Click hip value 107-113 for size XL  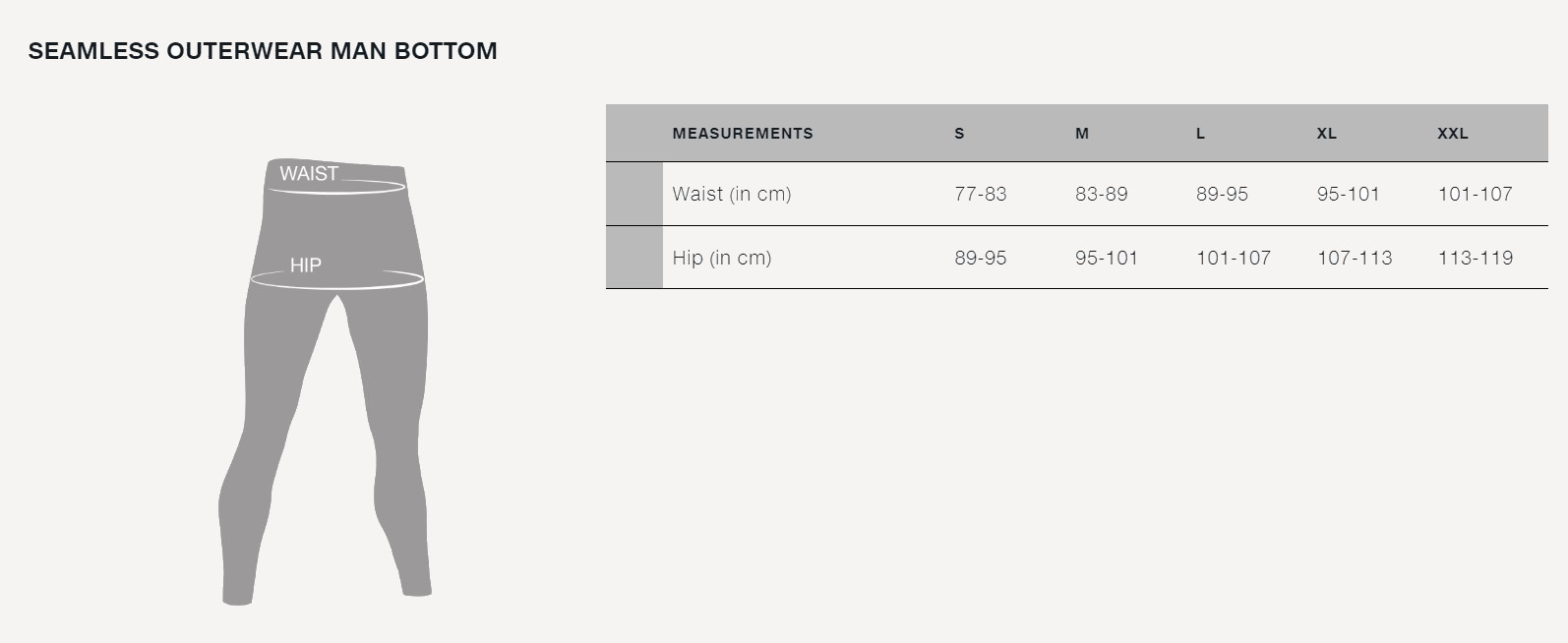(x=1355, y=258)
